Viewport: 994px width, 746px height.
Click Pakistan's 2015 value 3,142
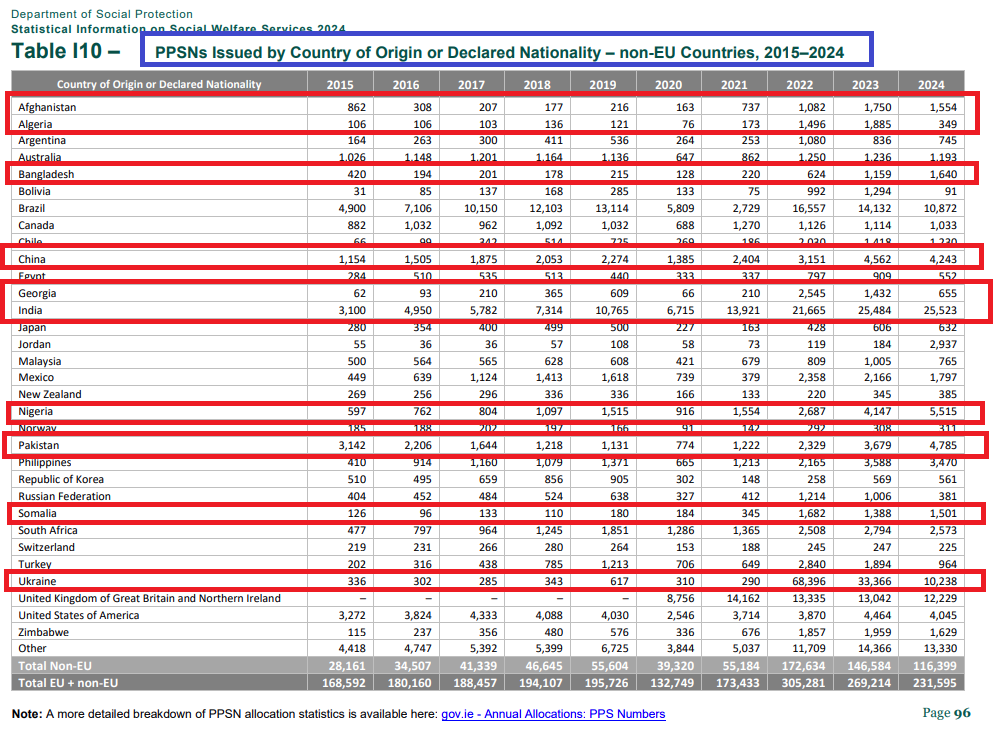click(x=352, y=446)
